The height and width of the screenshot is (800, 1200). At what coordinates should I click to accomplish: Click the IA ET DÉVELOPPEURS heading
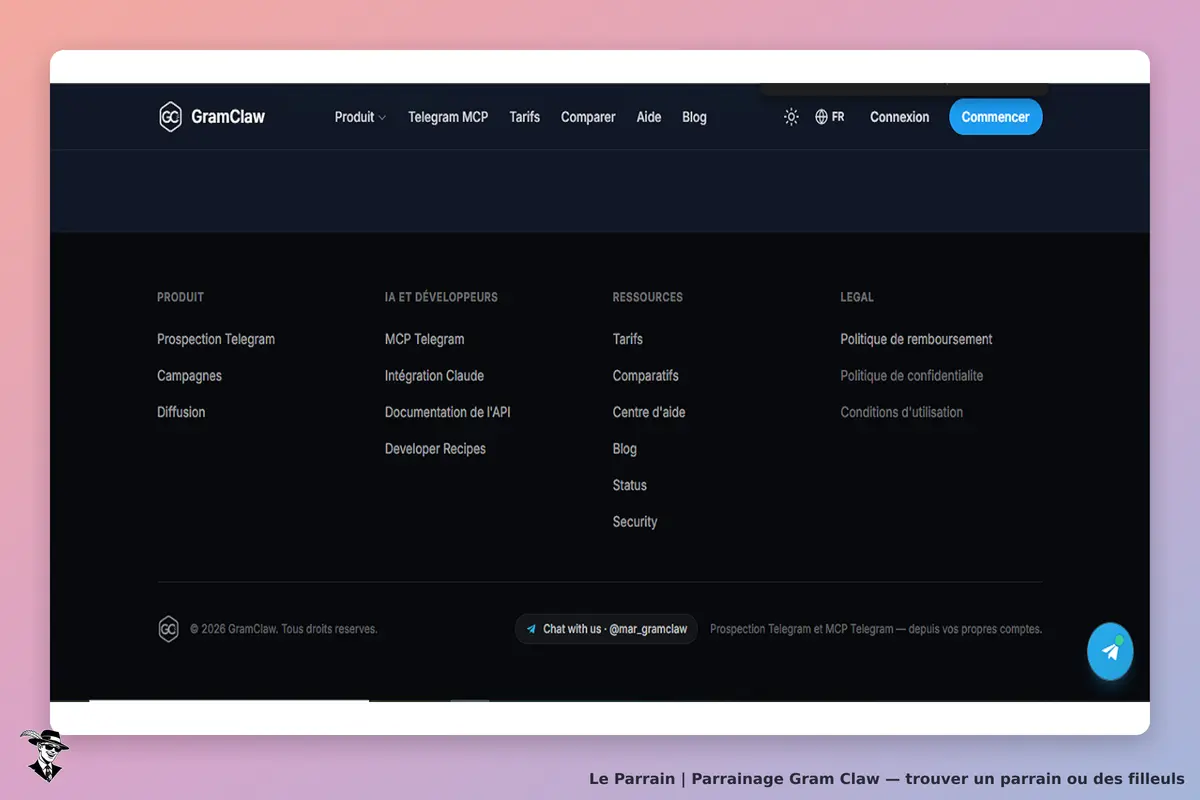coord(441,297)
